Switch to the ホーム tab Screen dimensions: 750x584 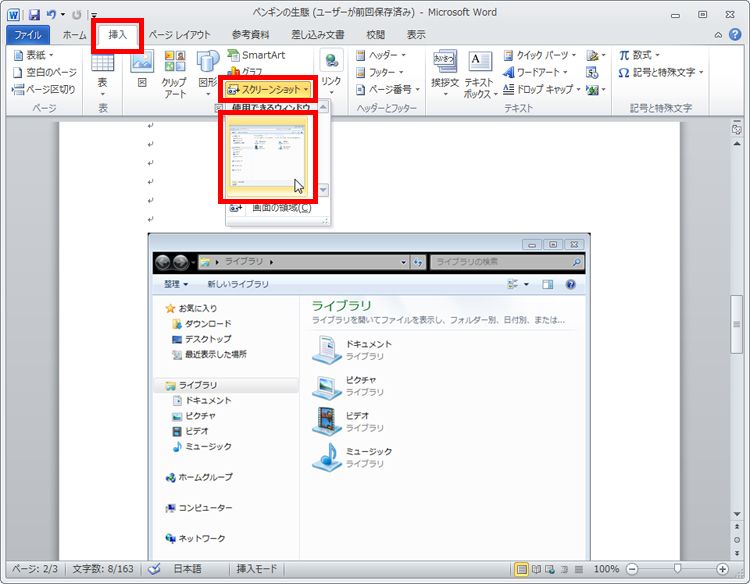(75, 35)
